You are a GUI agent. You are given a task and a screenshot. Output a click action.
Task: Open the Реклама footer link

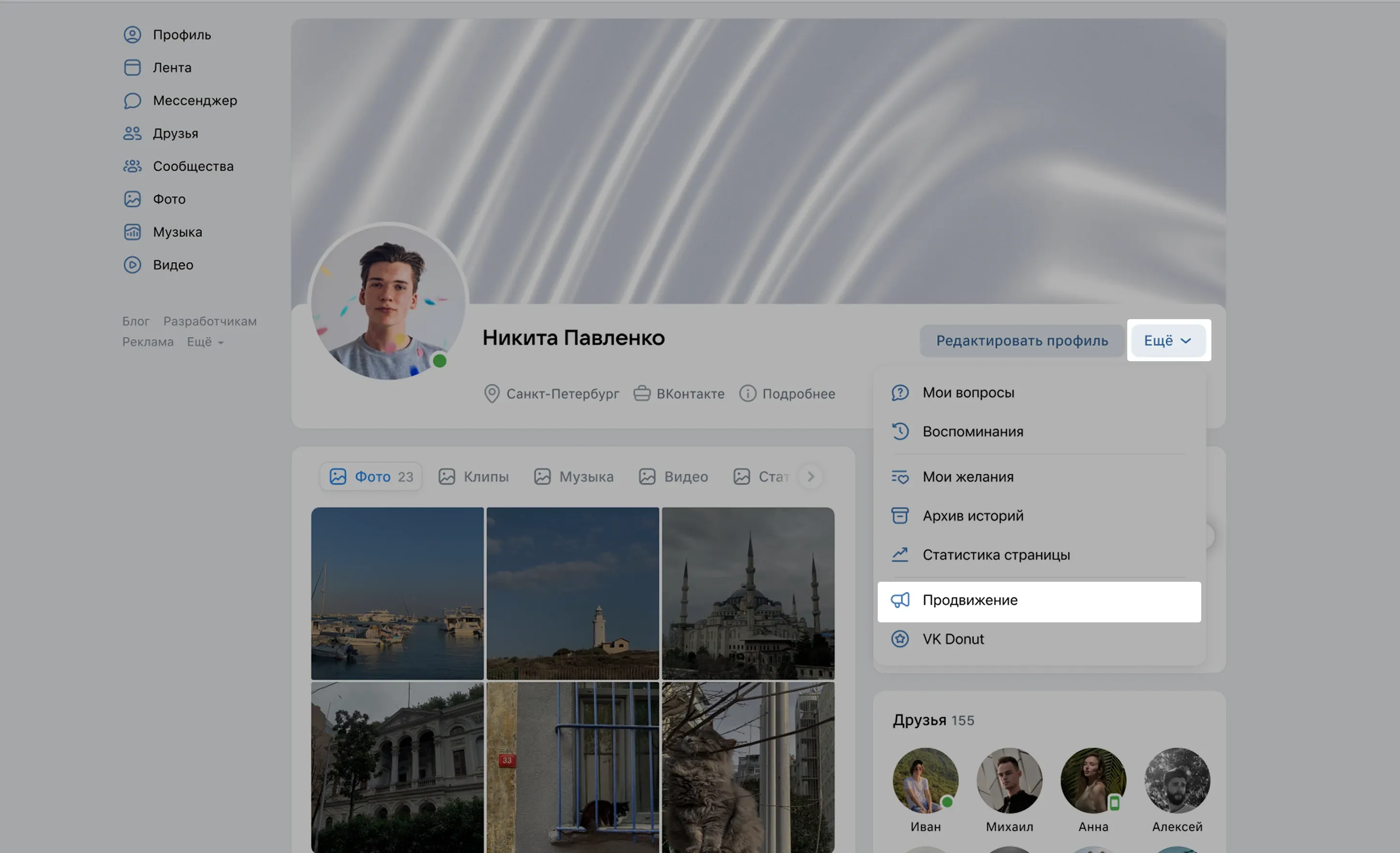(x=147, y=342)
